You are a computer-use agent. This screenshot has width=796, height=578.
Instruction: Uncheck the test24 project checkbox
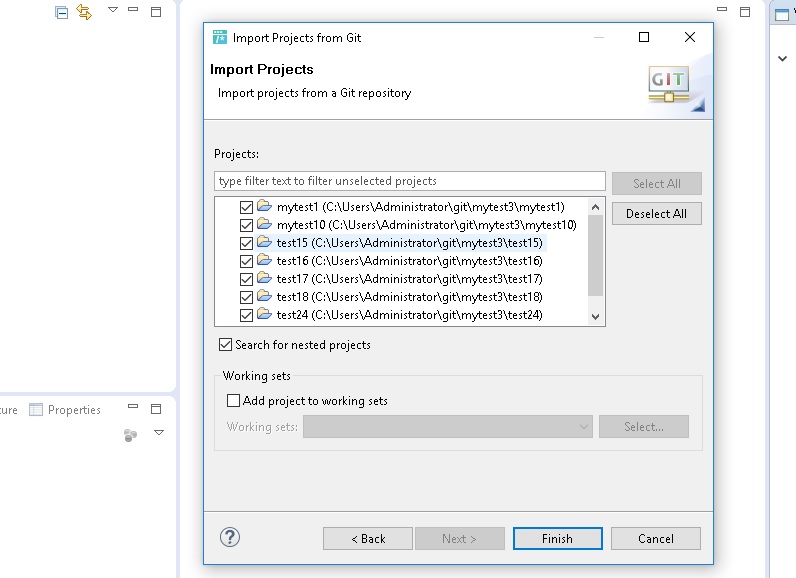(246, 315)
